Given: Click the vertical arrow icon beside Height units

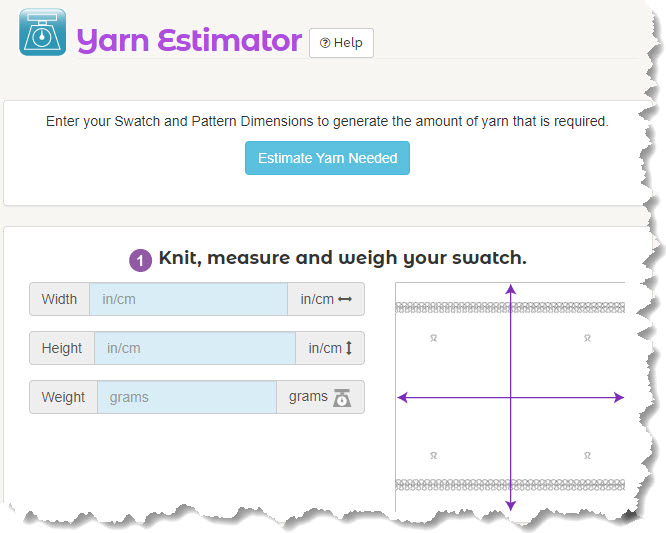Looking at the screenshot, I should pos(349,348).
